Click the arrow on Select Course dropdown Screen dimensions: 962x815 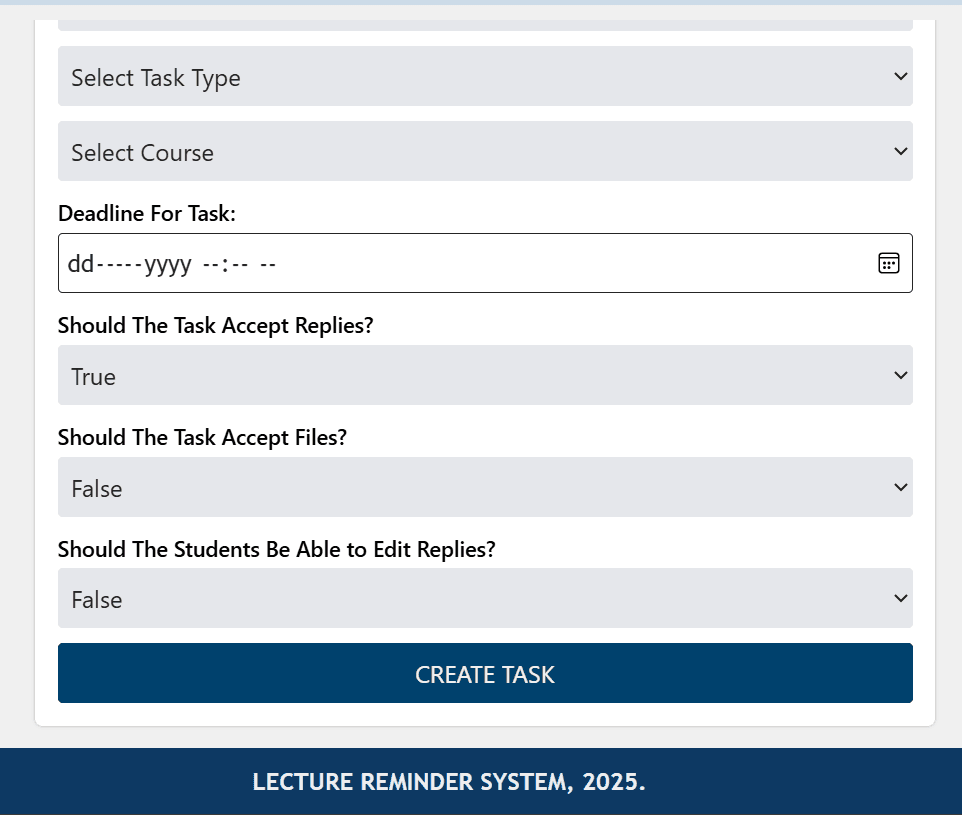[x=900, y=151]
